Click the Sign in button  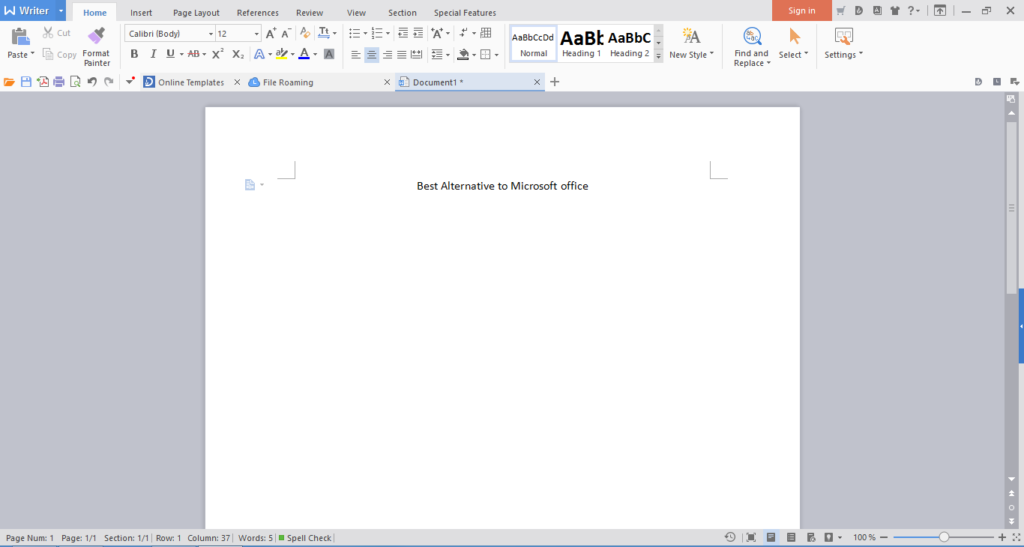(x=801, y=10)
